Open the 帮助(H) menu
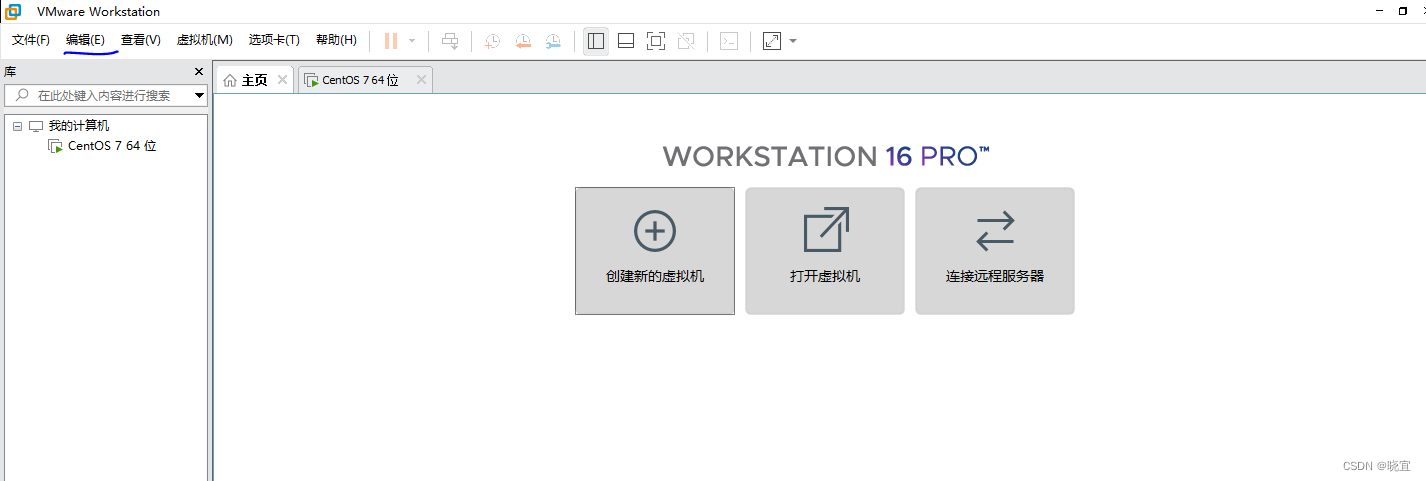This screenshot has width=1426, height=481. pos(336,40)
